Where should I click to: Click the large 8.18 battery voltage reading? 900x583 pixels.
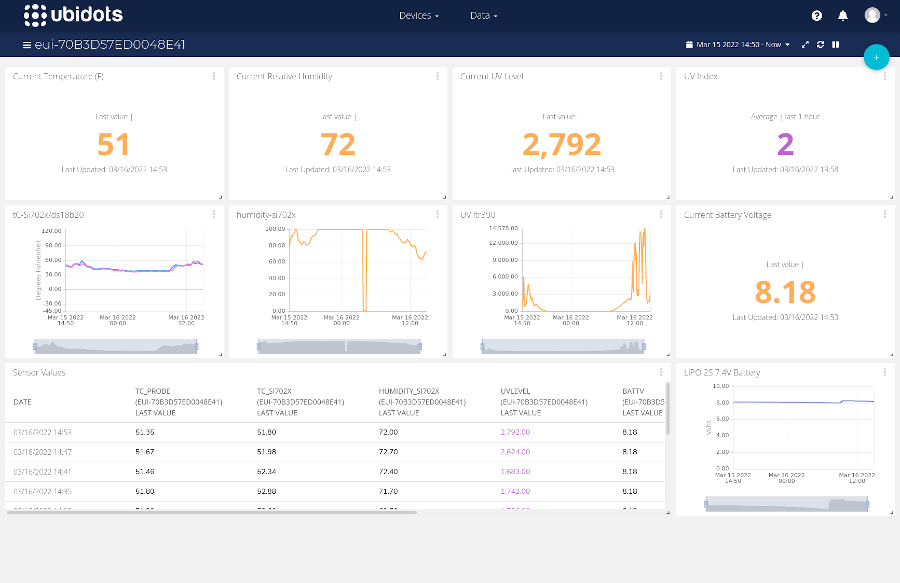click(785, 292)
